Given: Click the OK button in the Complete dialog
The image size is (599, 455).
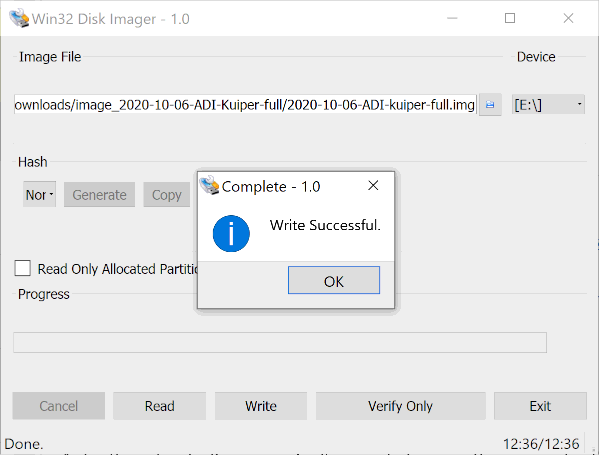Looking at the screenshot, I should coord(333,280).
